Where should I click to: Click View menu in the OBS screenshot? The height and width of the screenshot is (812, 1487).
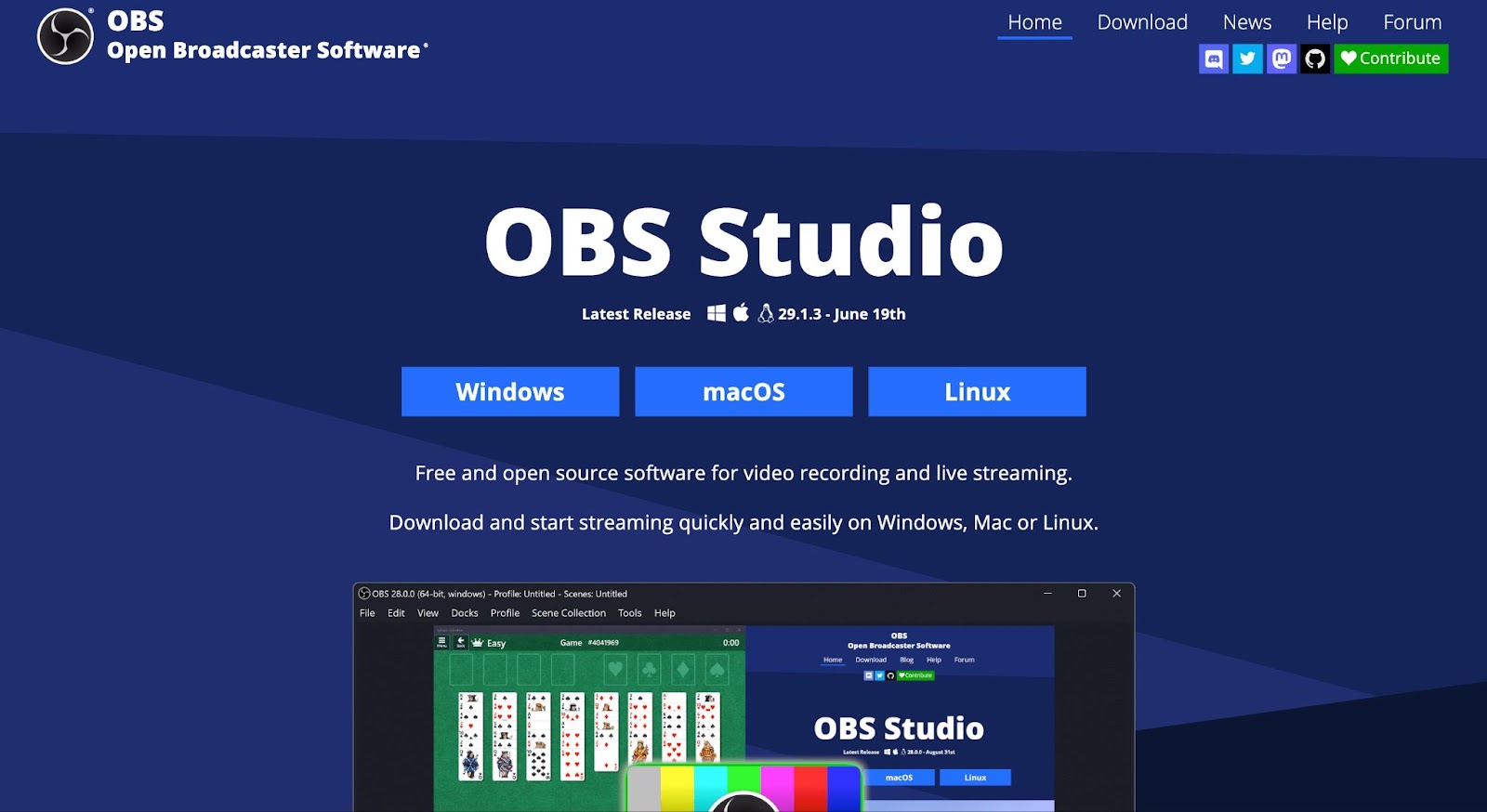click(428, 613)
